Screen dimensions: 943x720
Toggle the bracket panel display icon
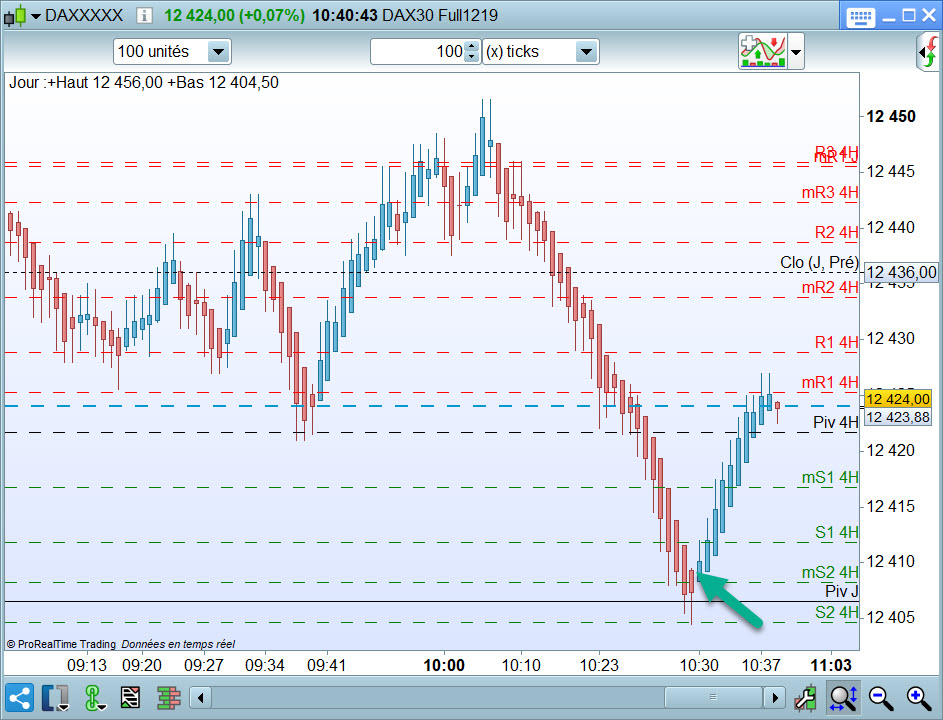(x=55, y=698)
